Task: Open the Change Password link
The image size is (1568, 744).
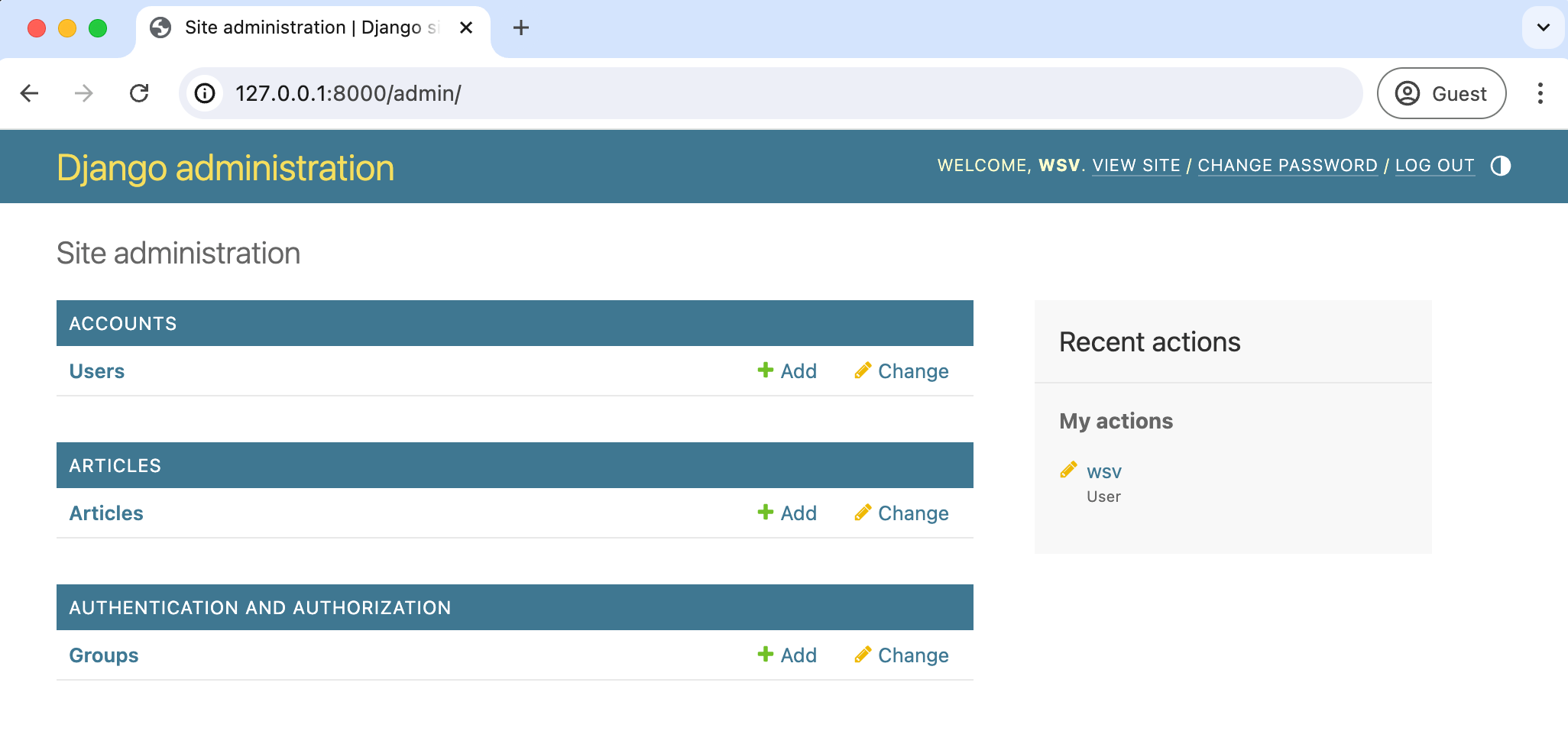Action: coord(1288,166)
